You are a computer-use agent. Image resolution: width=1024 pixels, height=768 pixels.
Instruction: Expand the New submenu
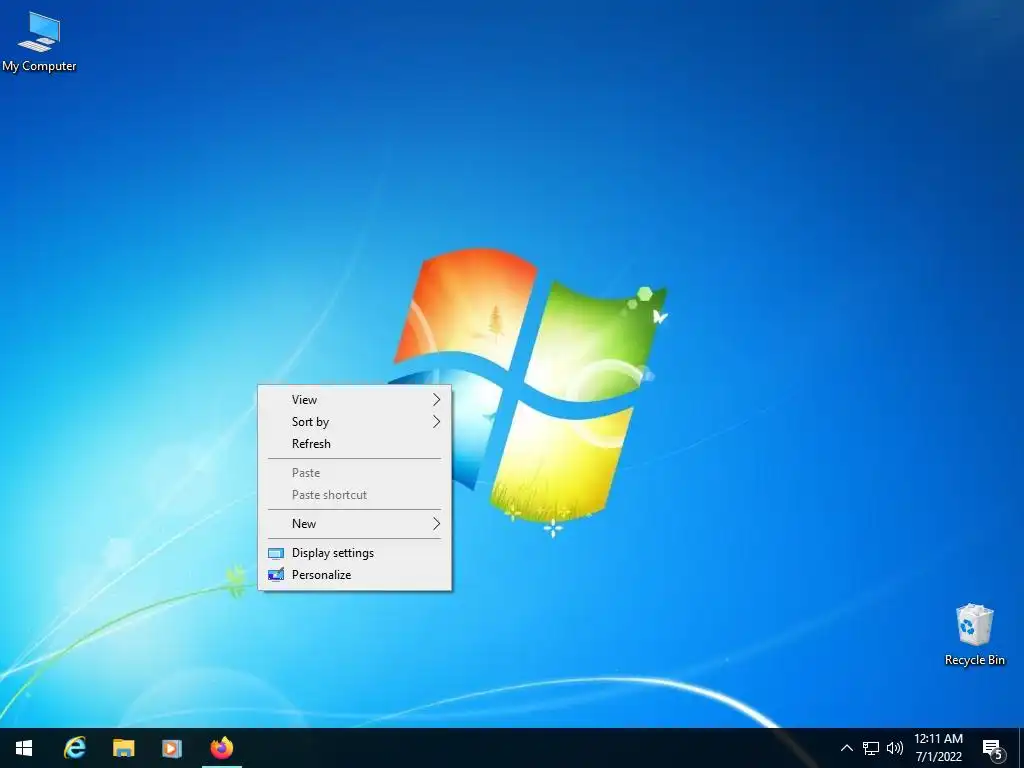[x=355, y=524]
